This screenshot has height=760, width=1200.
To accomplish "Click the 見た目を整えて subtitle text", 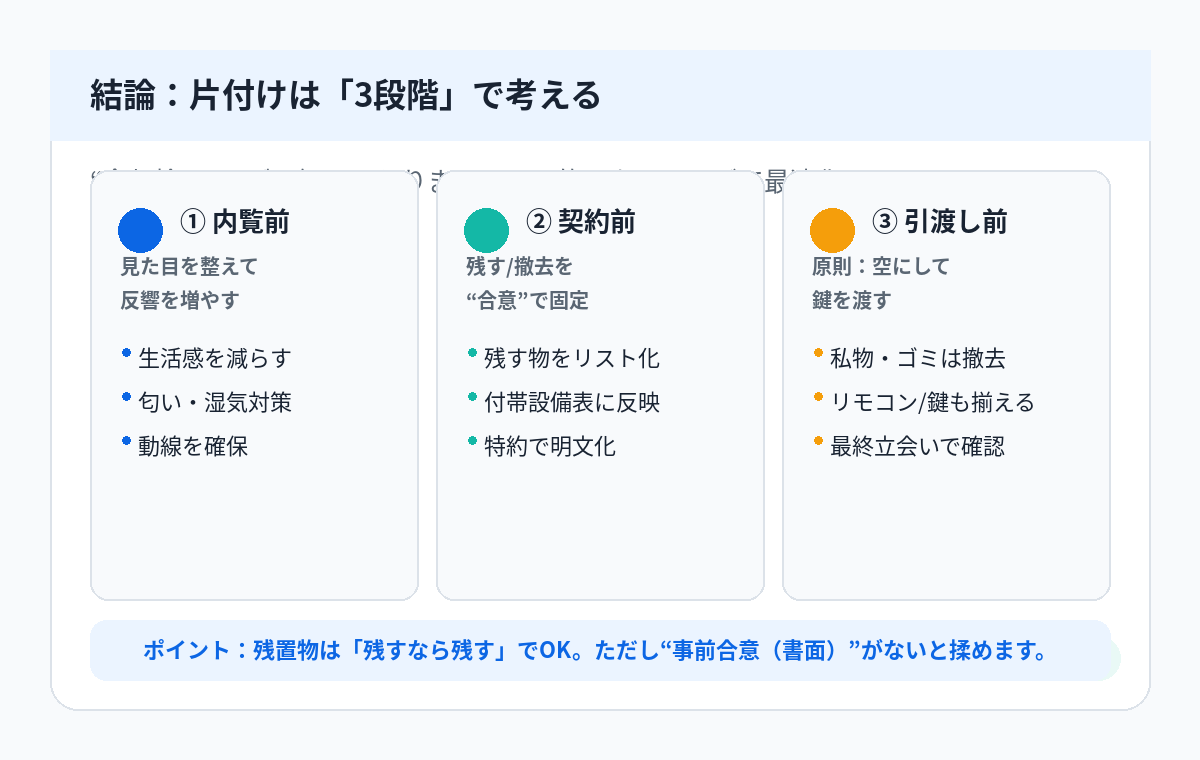I will 189,267.
